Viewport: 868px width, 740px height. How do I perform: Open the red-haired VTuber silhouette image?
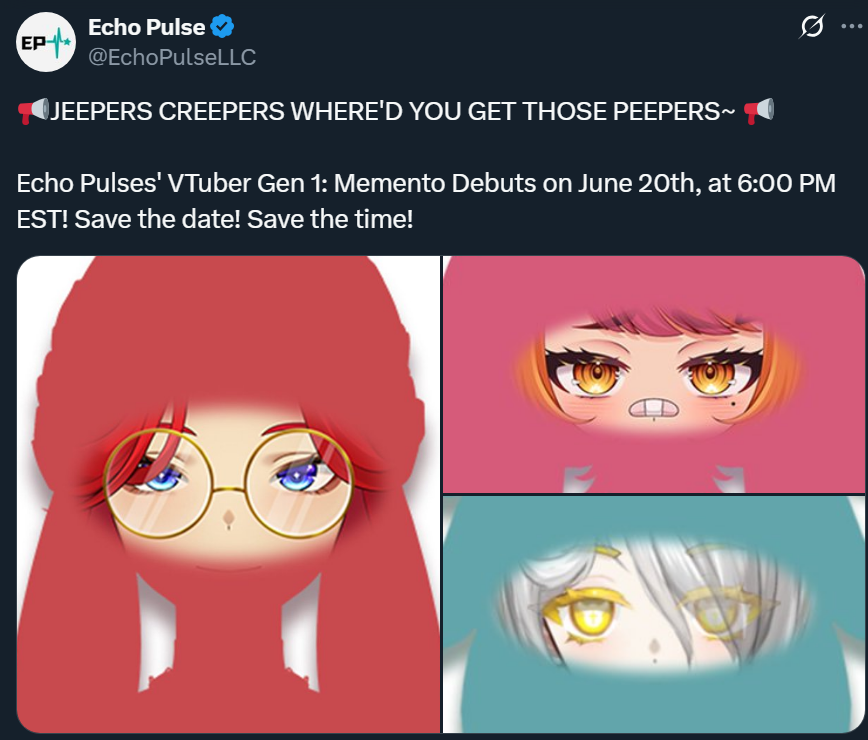tap(228, 494)
